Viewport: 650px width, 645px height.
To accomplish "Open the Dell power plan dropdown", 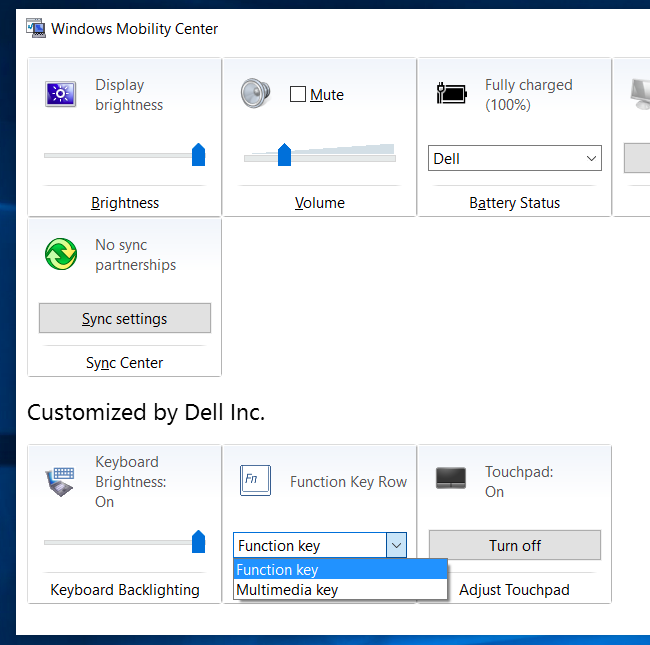I will (x=514, y=158).
